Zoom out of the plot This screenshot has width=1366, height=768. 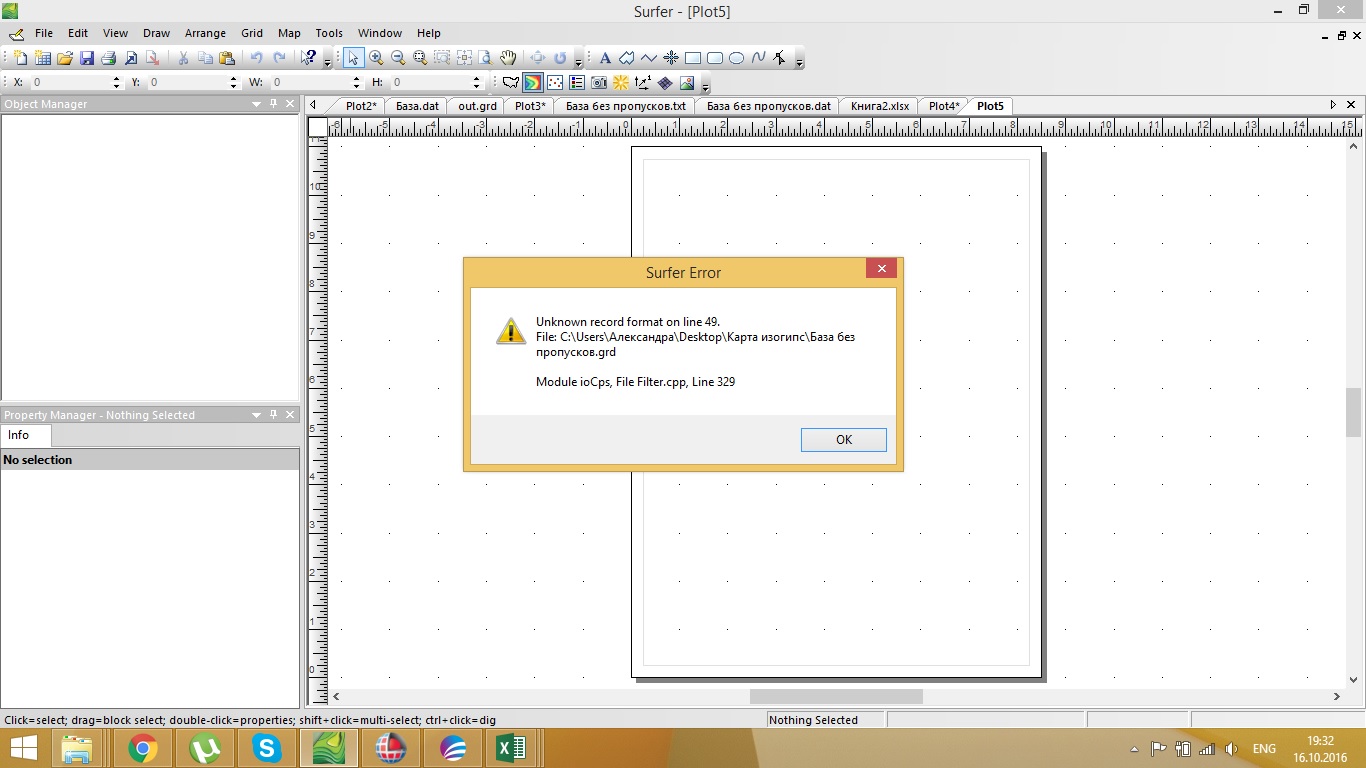click(x=398, y=58)
